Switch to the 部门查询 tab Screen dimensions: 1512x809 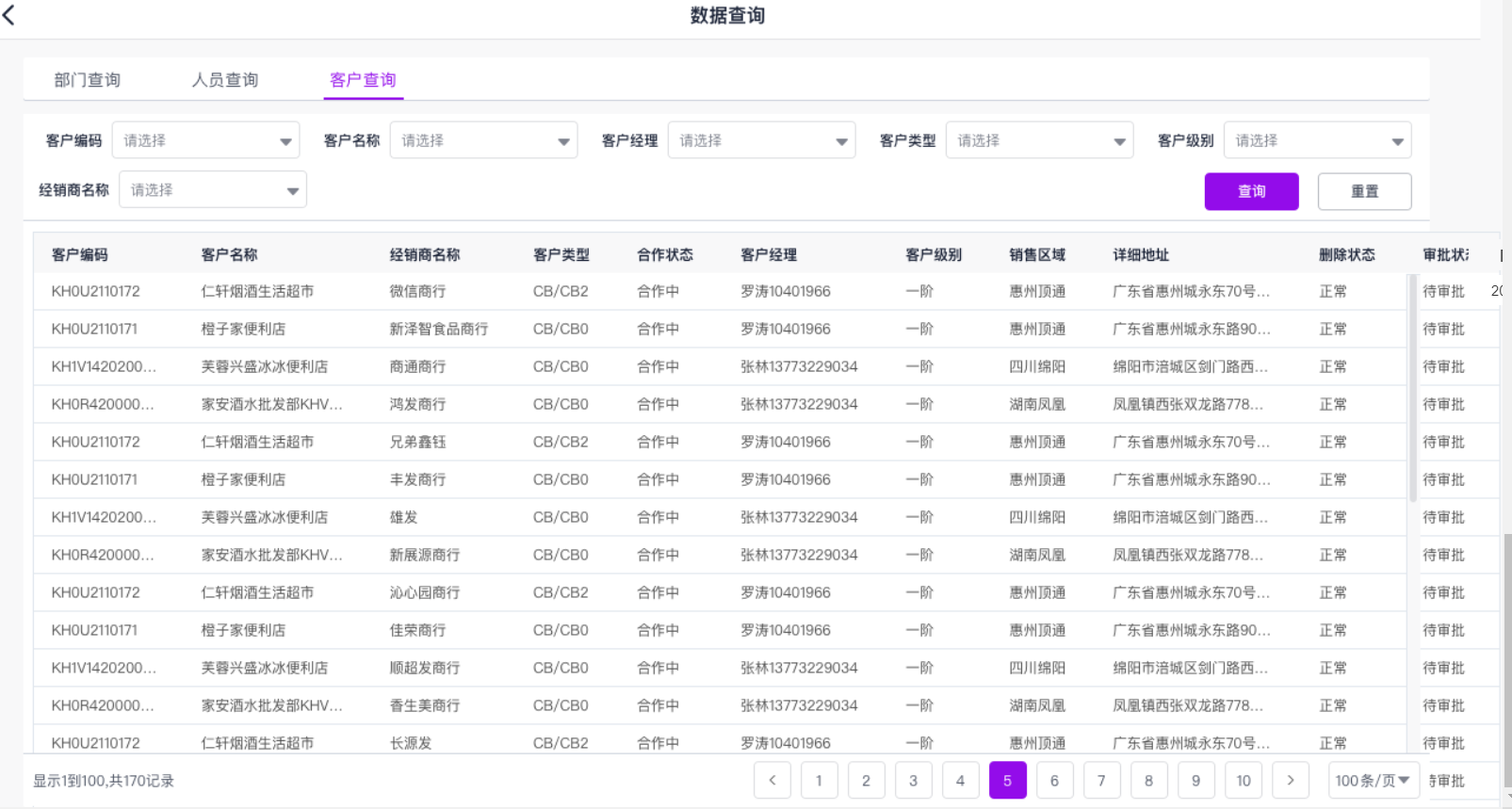pos(88,80)
